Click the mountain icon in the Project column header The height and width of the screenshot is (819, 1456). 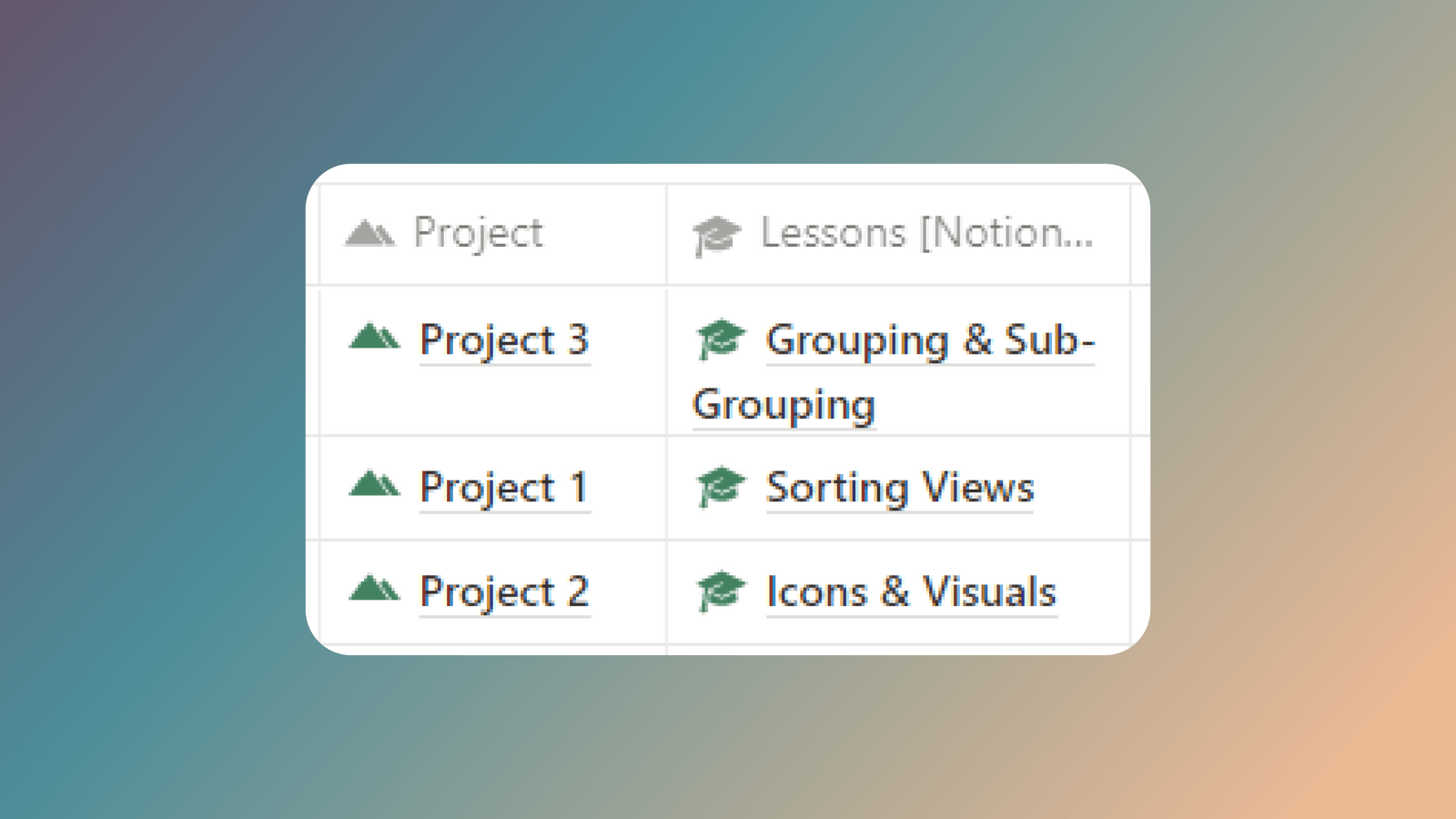(369, 233)
